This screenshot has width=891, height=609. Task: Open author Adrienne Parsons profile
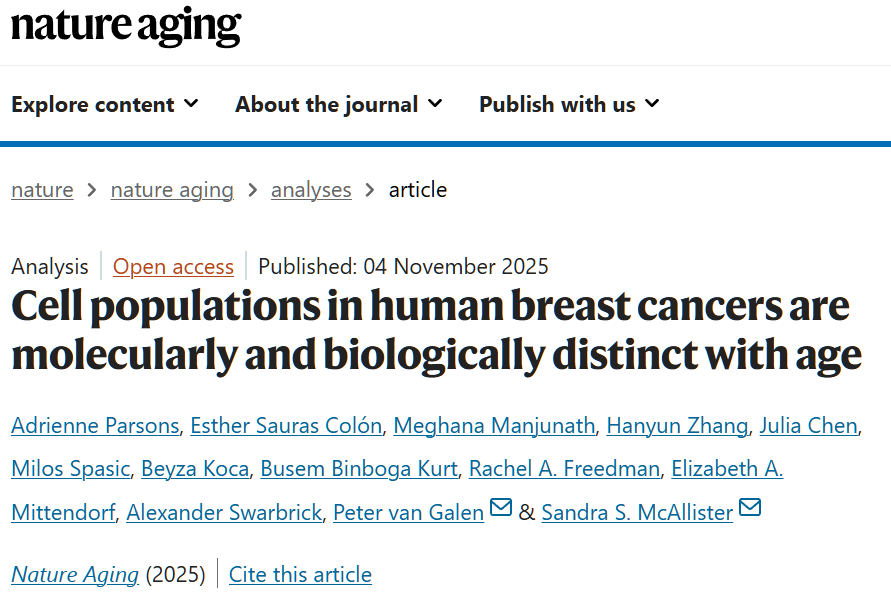coord(95,426)
